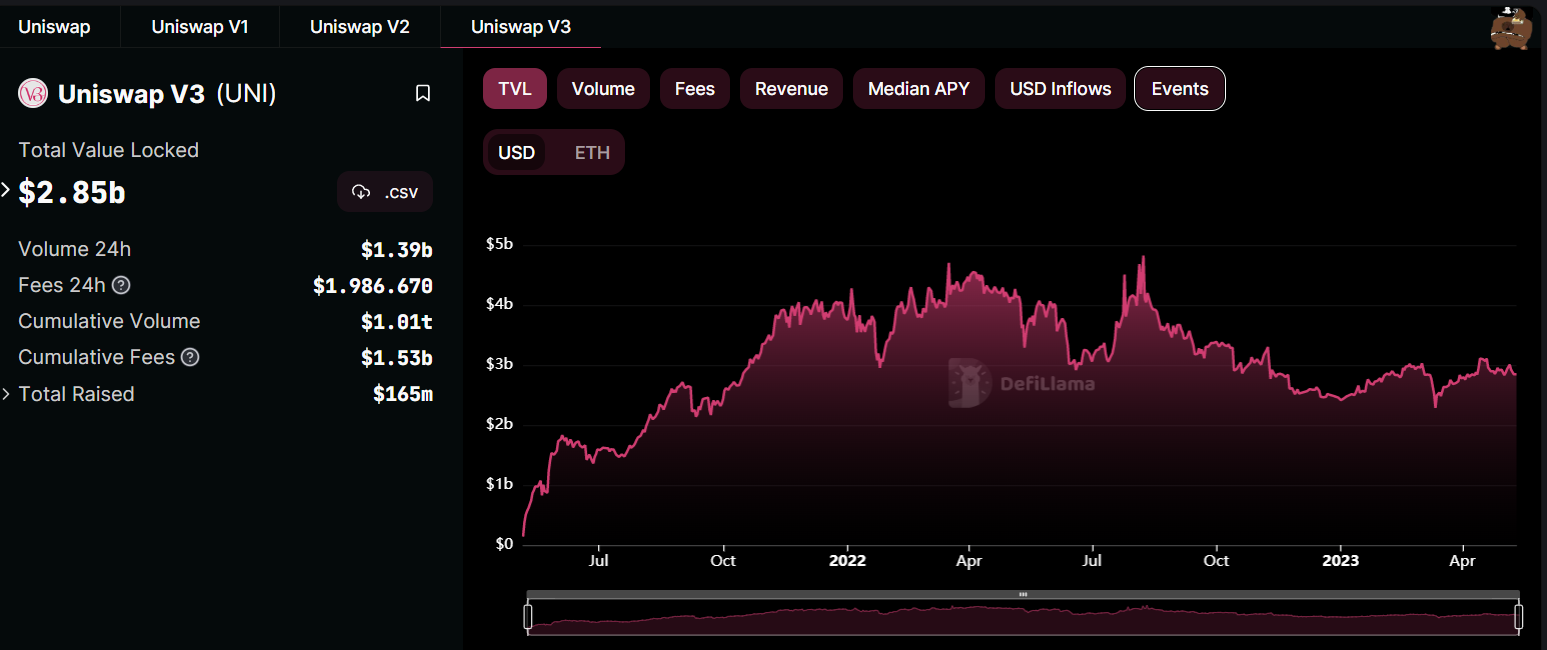Open the Cumulative Fees help tooltip icon
Viewport: 1547px width, 650px height.
click(x=190, y=357)
